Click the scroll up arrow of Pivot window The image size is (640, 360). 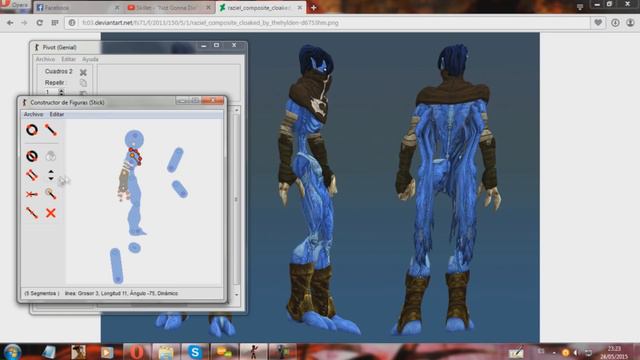(236, 110)
